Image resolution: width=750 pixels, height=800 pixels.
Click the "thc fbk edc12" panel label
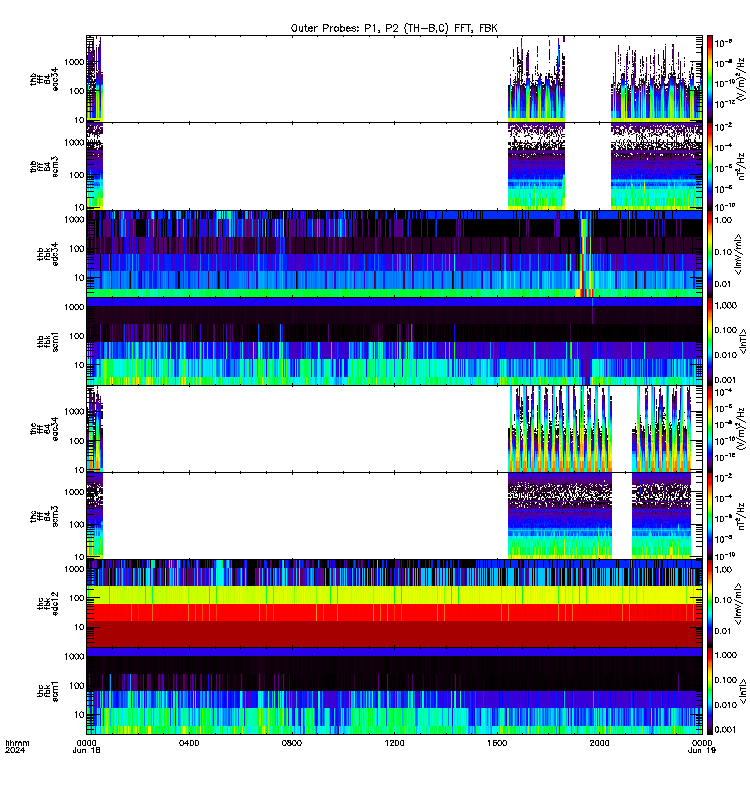(48, 604)
